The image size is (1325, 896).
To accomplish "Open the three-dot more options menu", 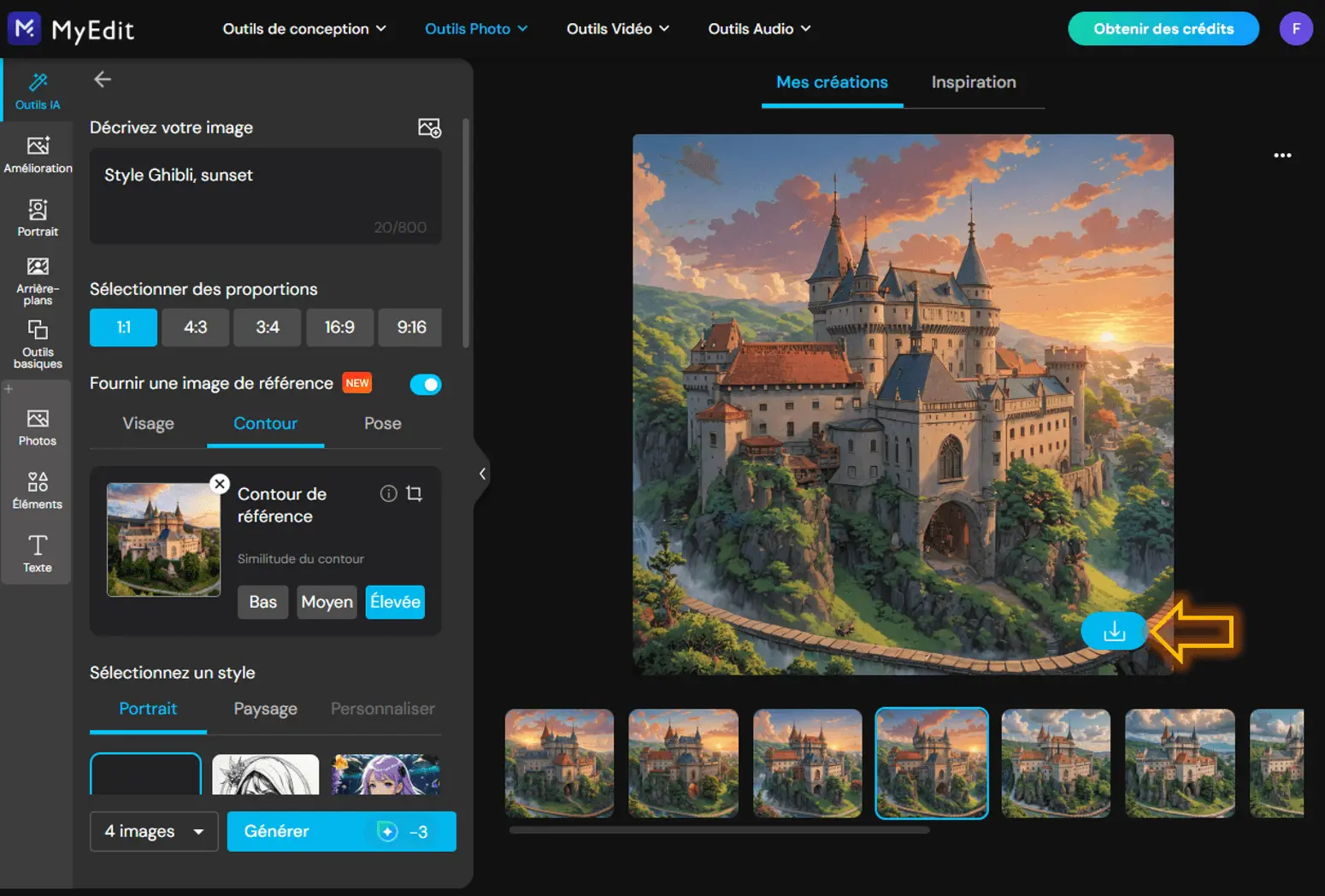I will tap(1282, 156).
